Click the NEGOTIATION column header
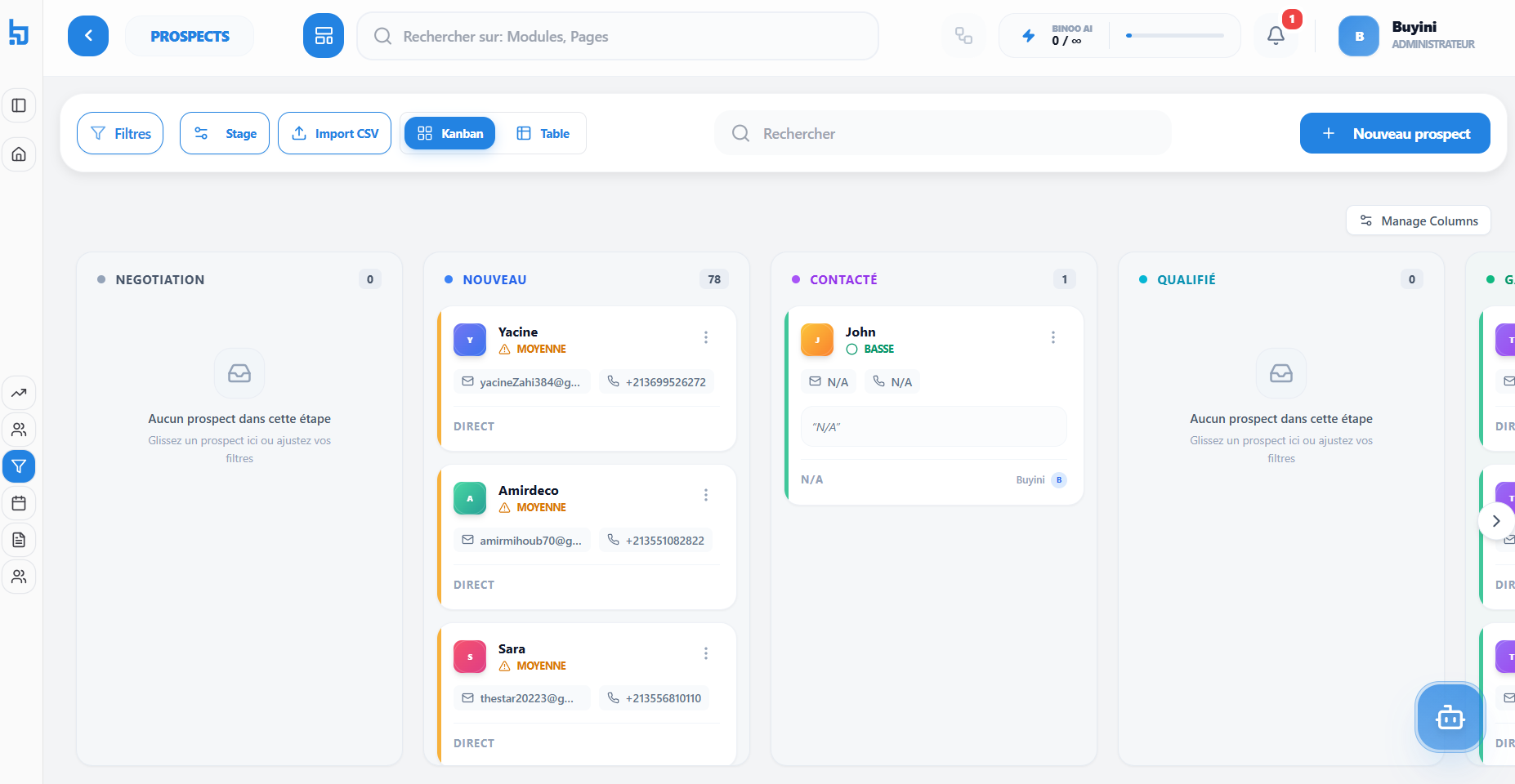1515x784 pixels. point(160,279)
